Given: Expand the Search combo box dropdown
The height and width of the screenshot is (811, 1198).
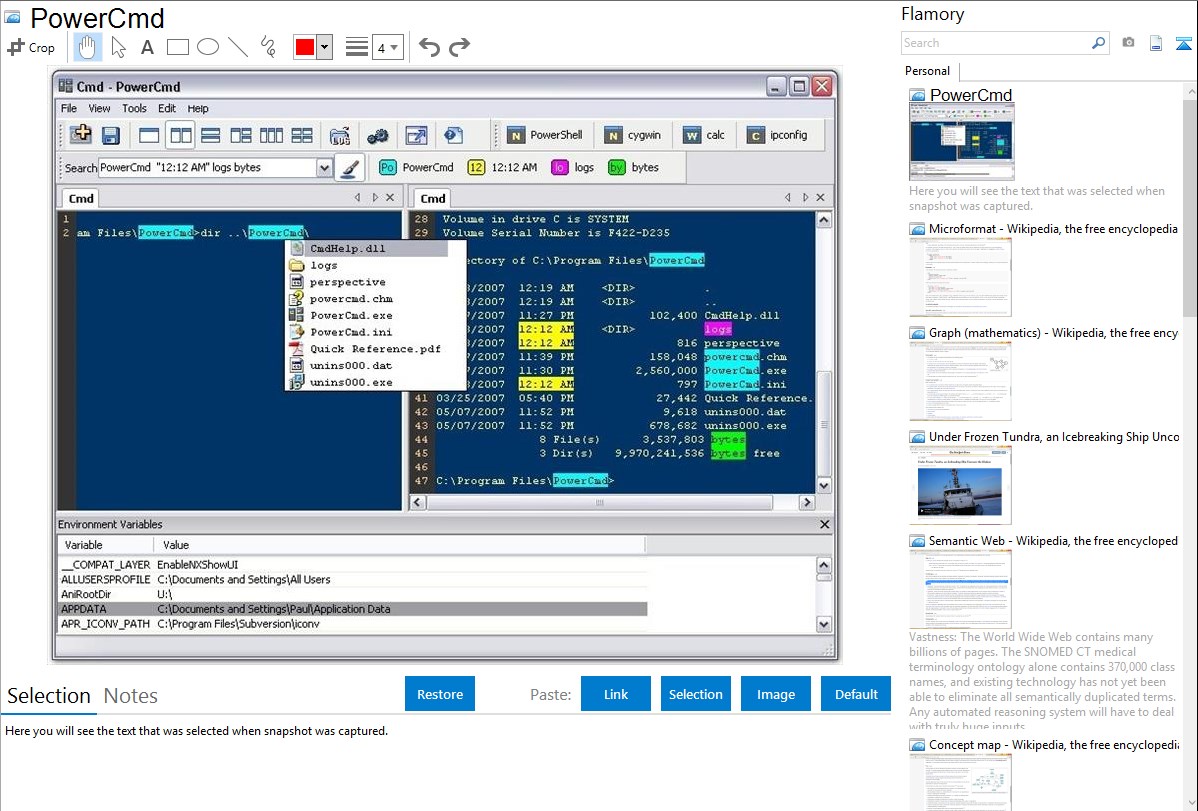Looking at the screenshot, I should tap(324, 167).
